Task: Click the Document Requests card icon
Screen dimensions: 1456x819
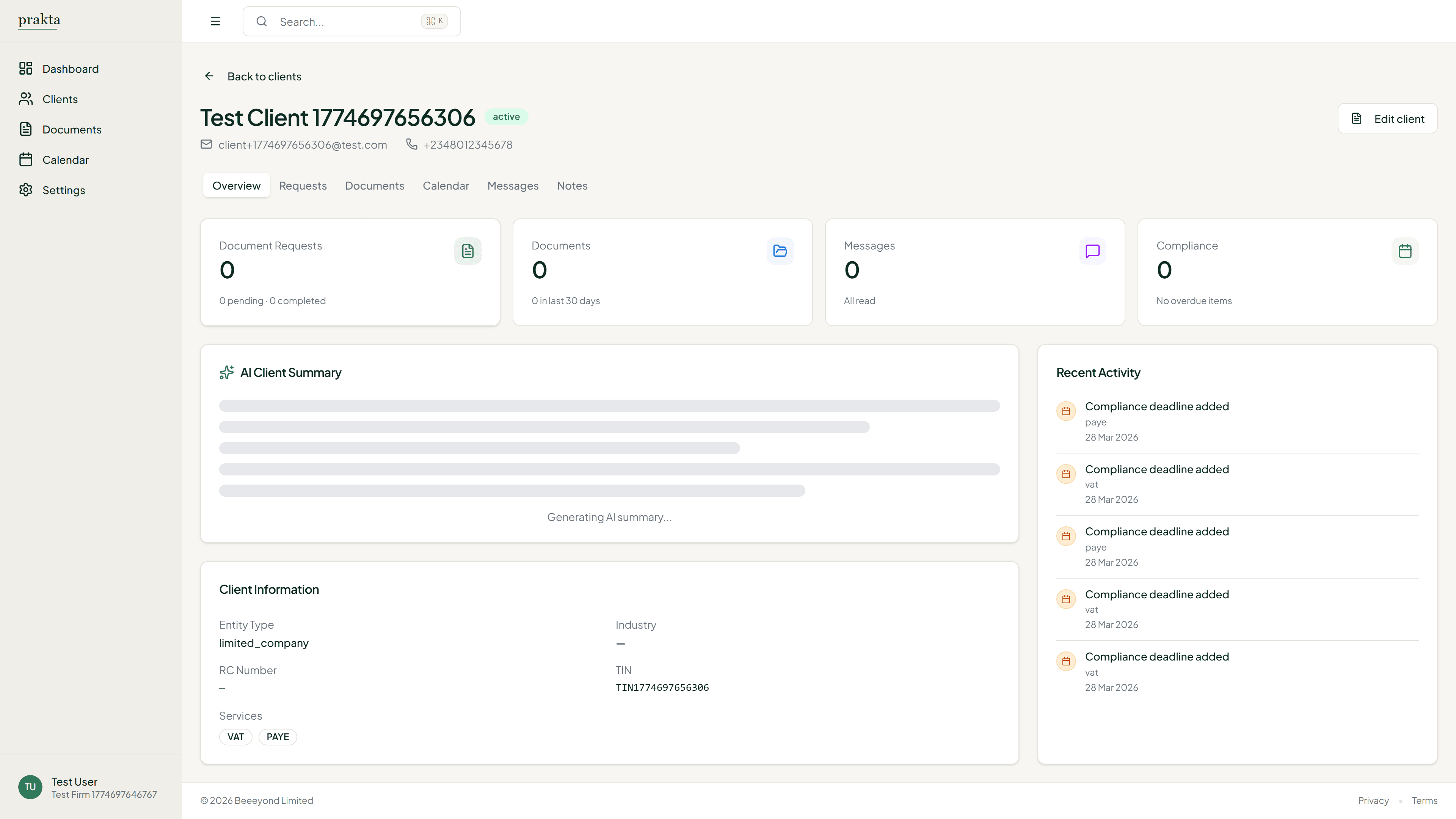Action: point(468,250)
